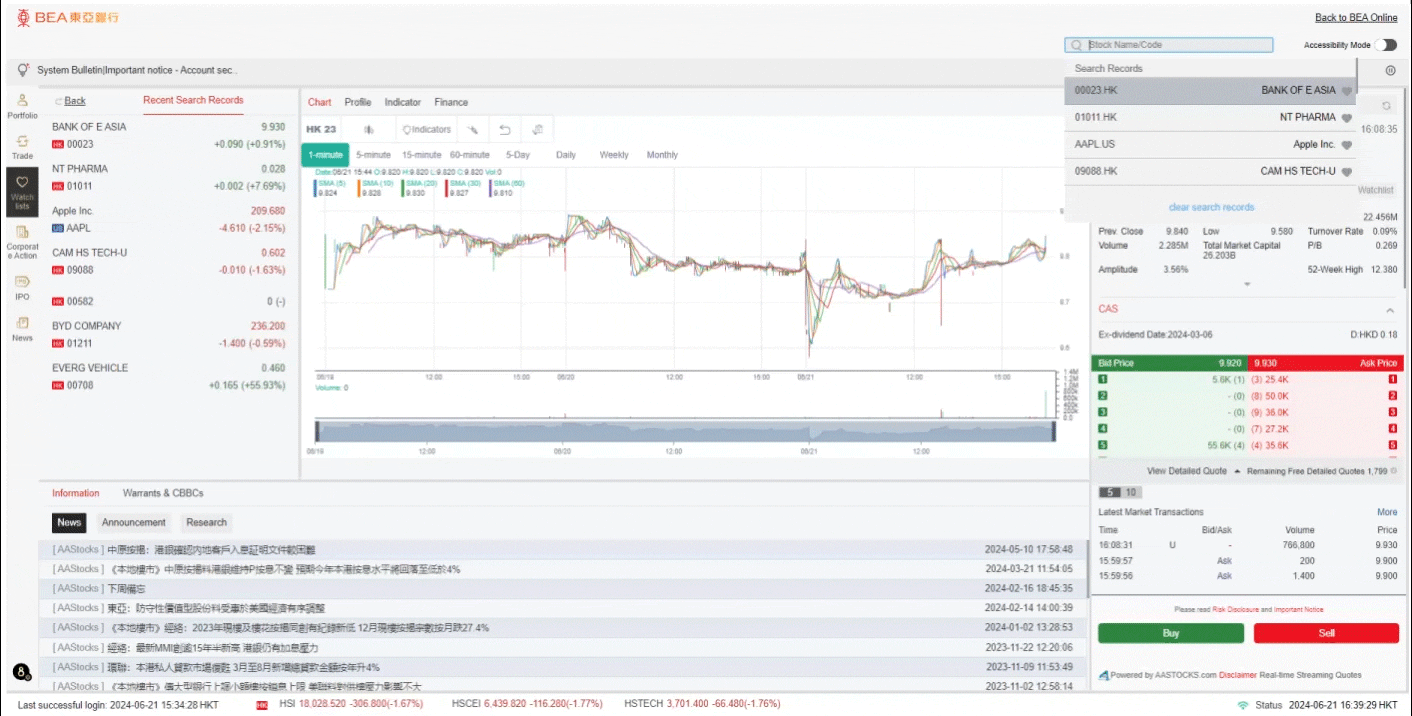Click the red Sell button

tap(1326, 633)
